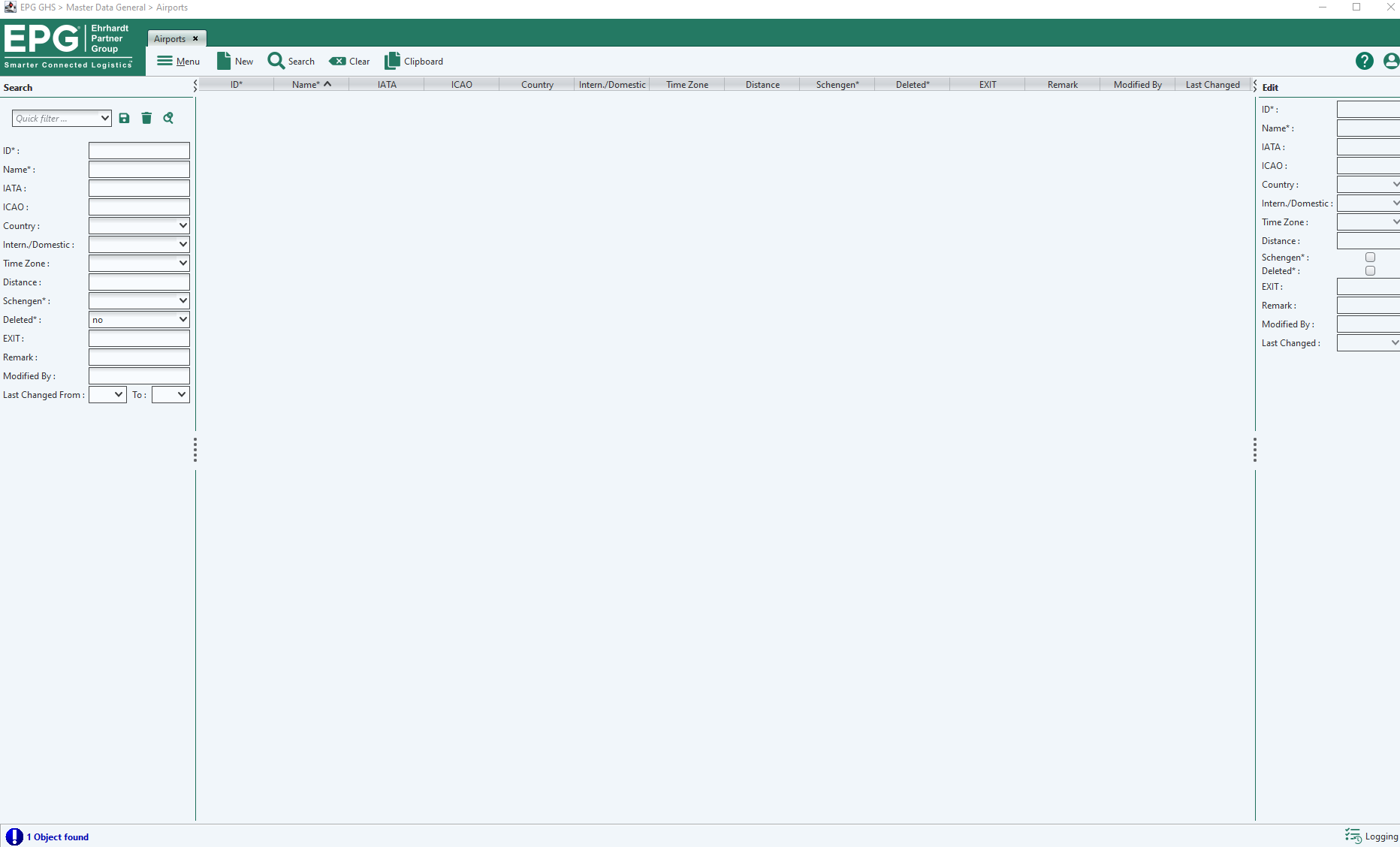Focus the Name field in Edit panel

(x=1368, y=128)
